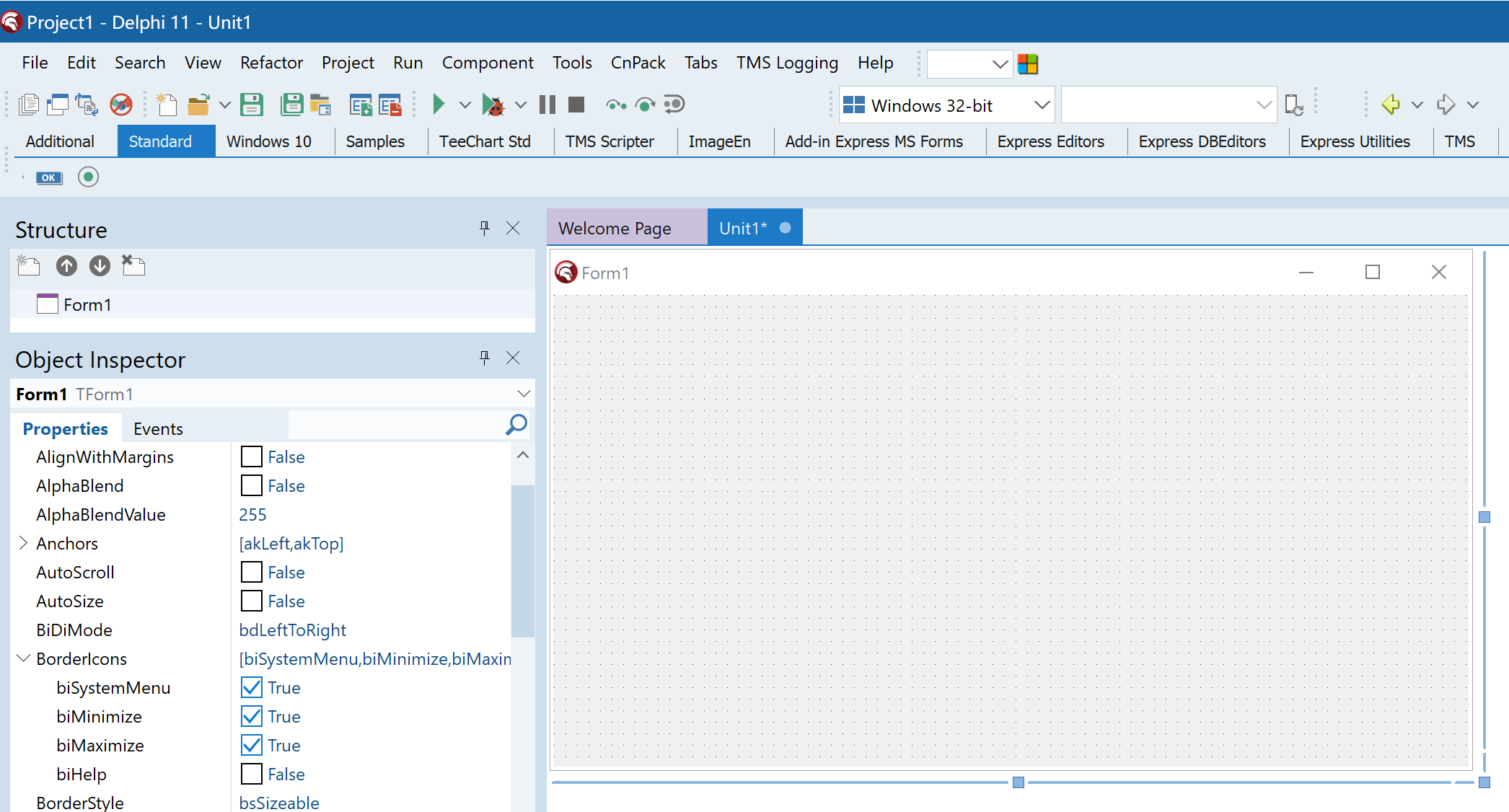Uncheck the biMinimize property checkbox
This screenshot has height=812, width=1509.
coord(251,717)
